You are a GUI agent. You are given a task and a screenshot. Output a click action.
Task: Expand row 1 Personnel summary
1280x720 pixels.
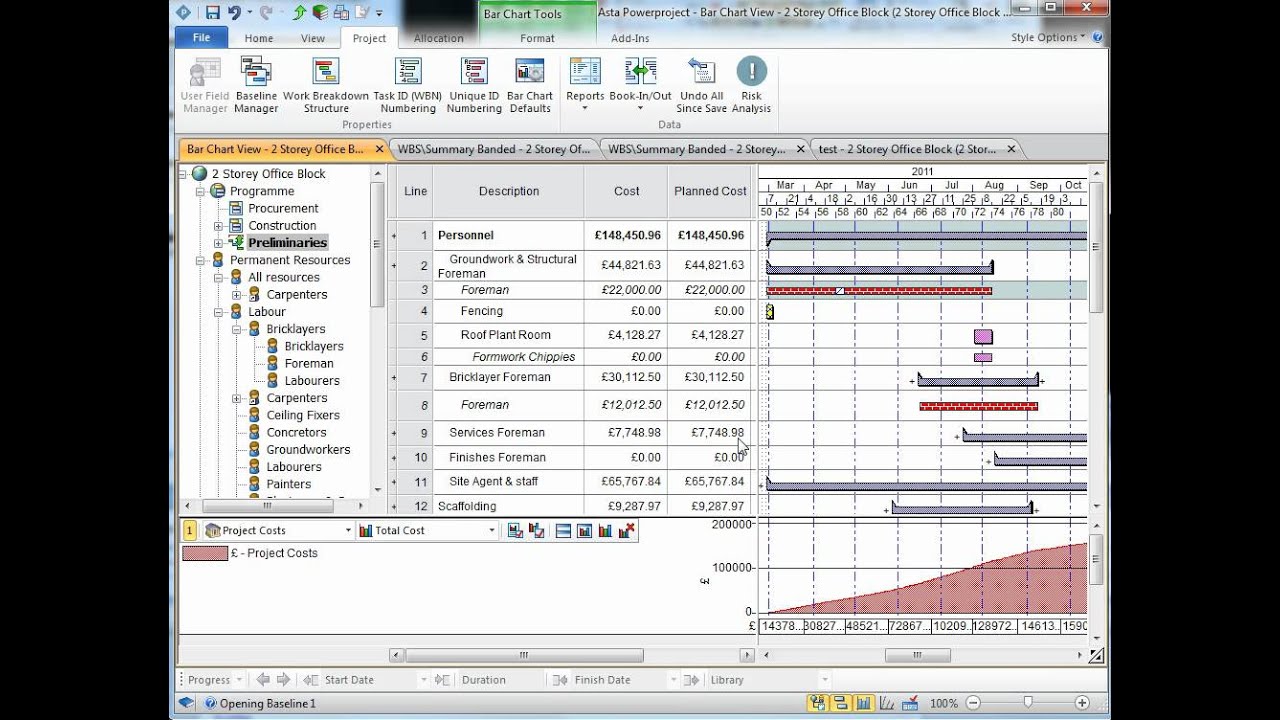(393, 236)
